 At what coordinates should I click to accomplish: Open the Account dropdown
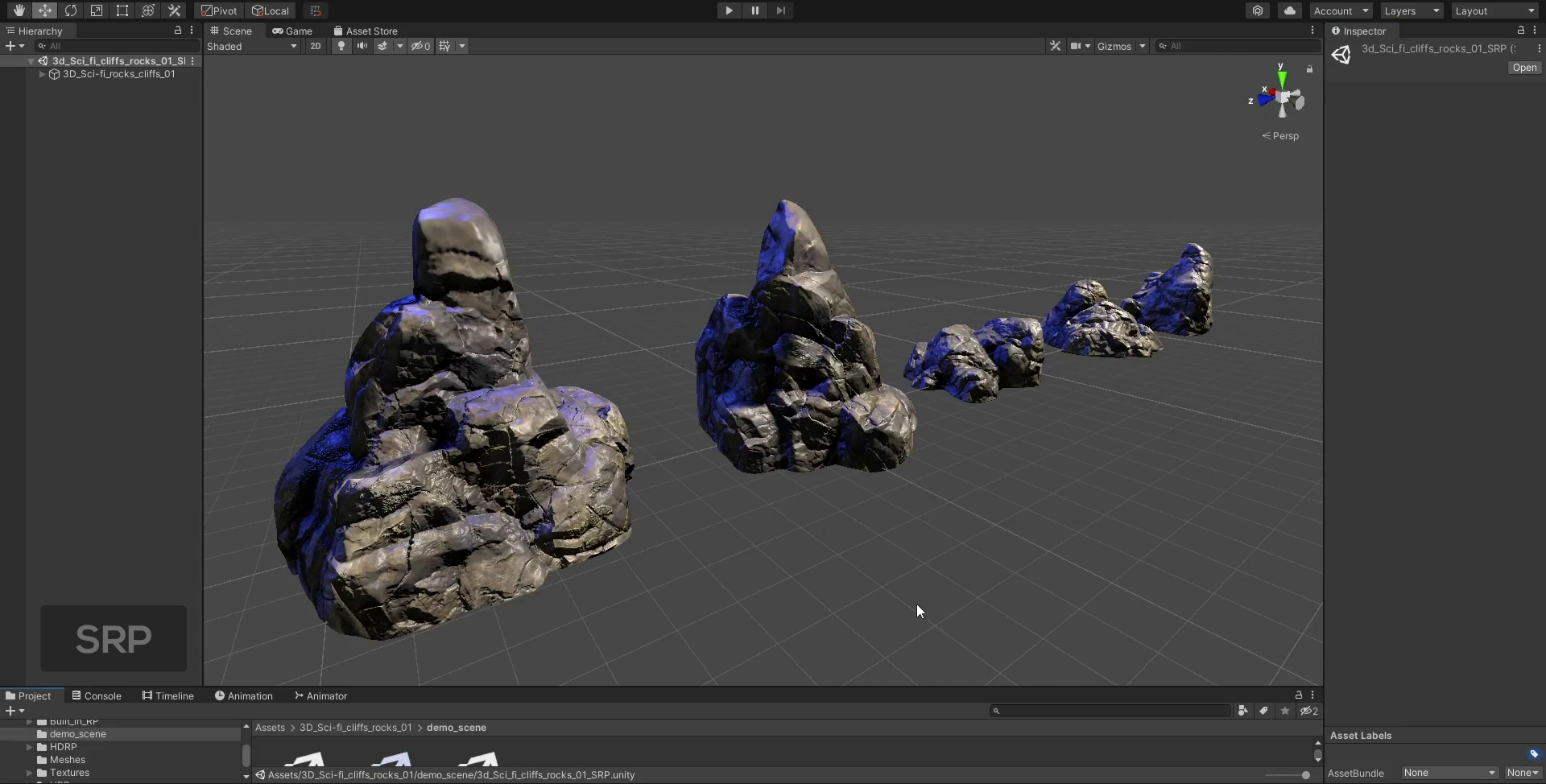coord(1341,10)
